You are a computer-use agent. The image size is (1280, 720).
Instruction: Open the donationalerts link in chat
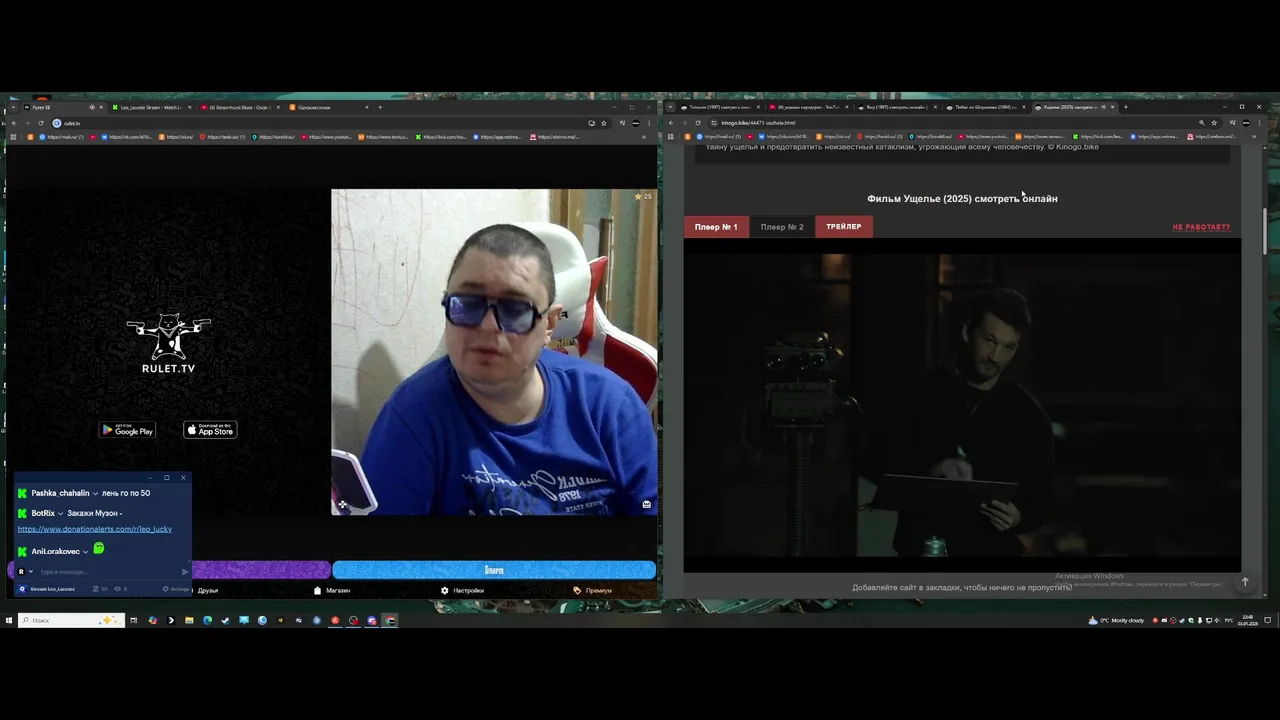tap(95, 529)
